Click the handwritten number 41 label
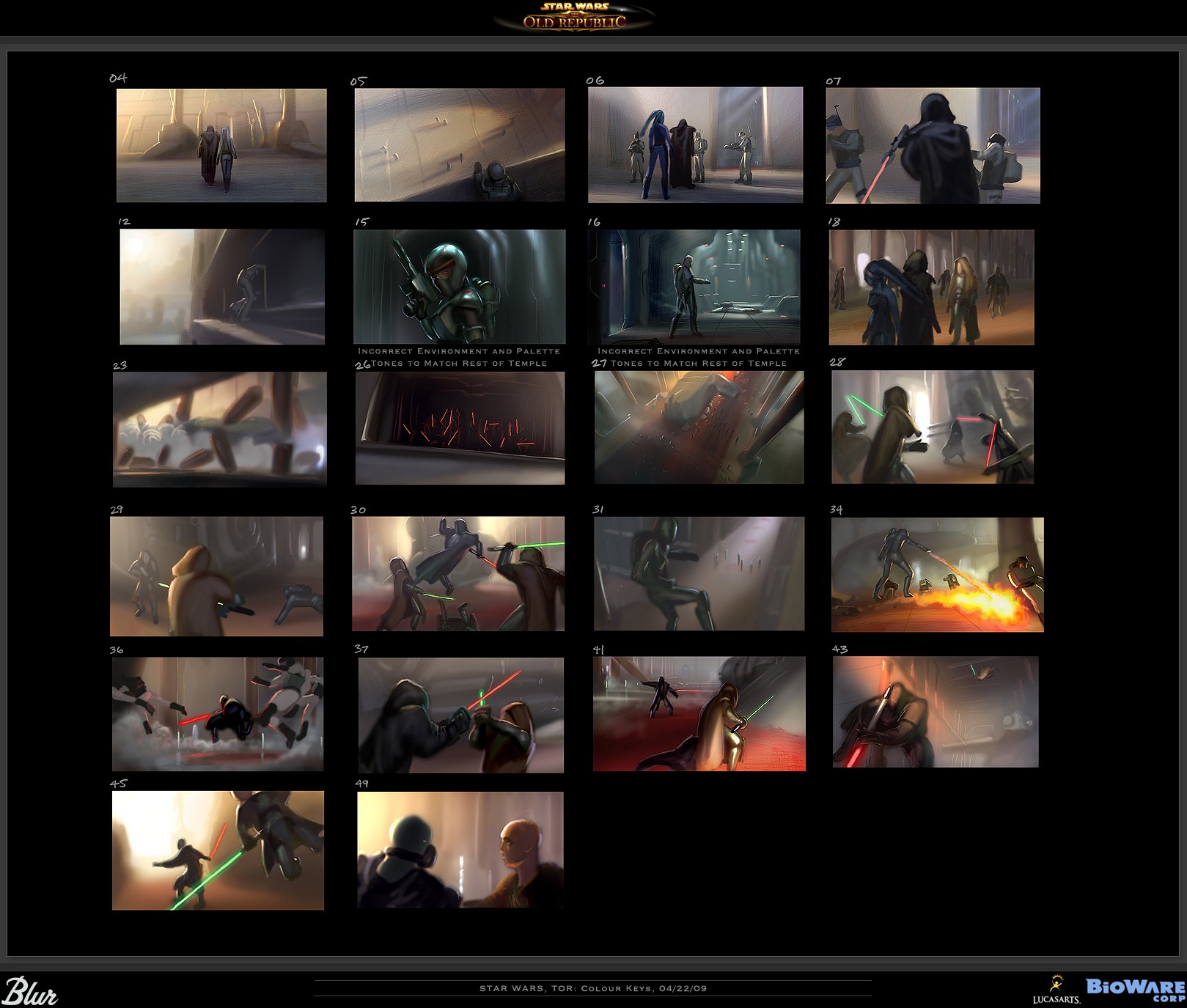 pos(598,649)
